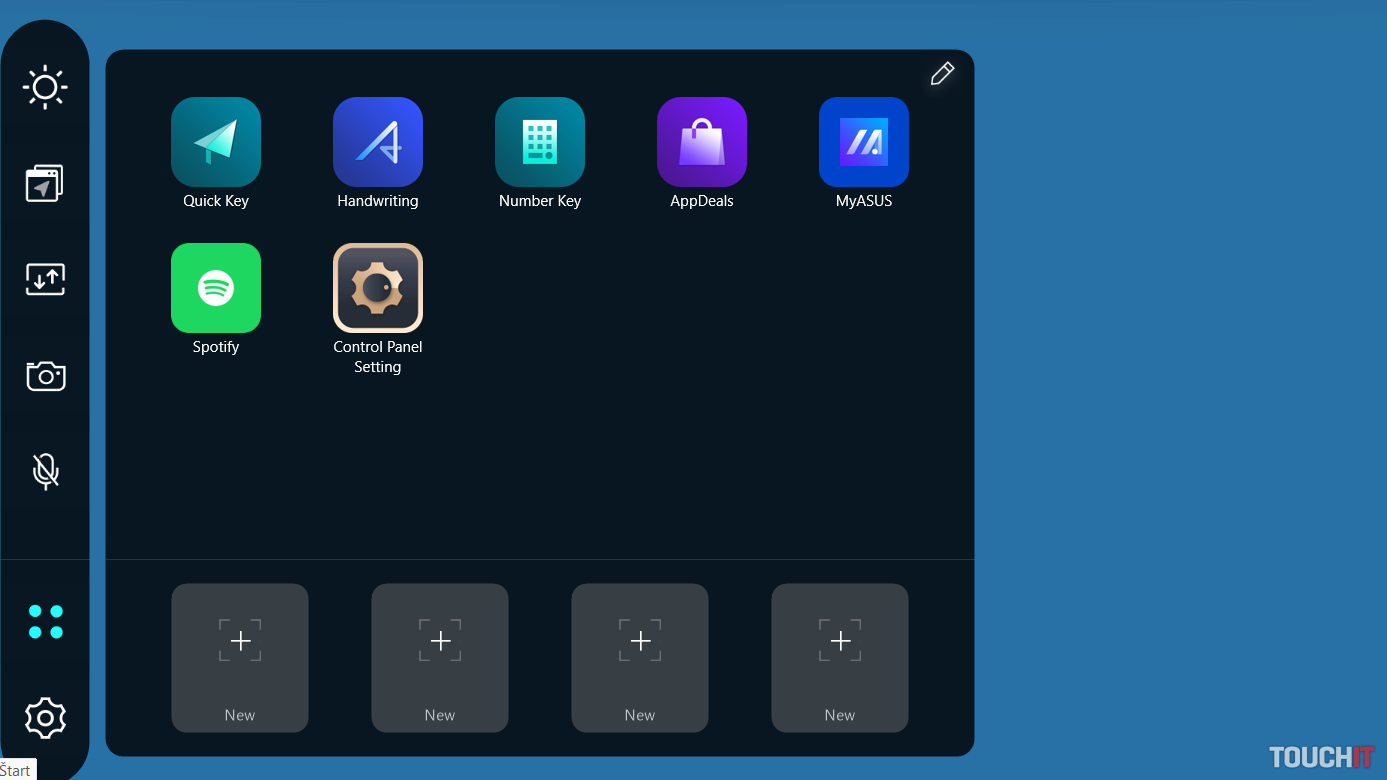The width and height of the screenshot is (1387, 780).
Task: Click the Štart label in corner
Action: [16, 770]
